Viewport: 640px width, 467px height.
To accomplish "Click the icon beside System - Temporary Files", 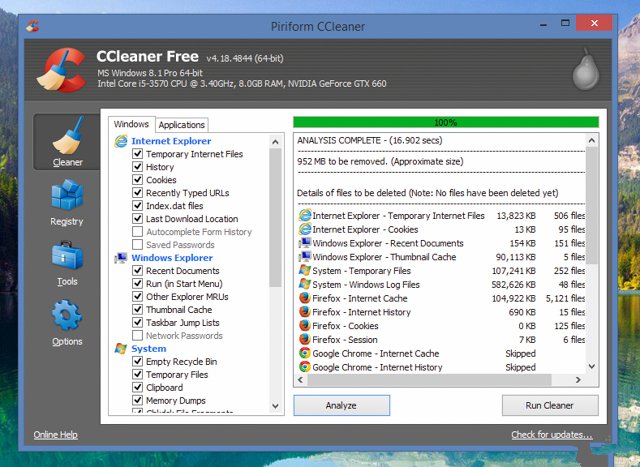I will [305, 270].
